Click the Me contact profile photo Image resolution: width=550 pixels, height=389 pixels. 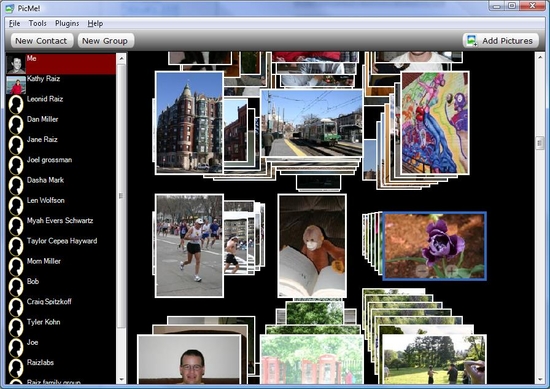coord(16,64)
